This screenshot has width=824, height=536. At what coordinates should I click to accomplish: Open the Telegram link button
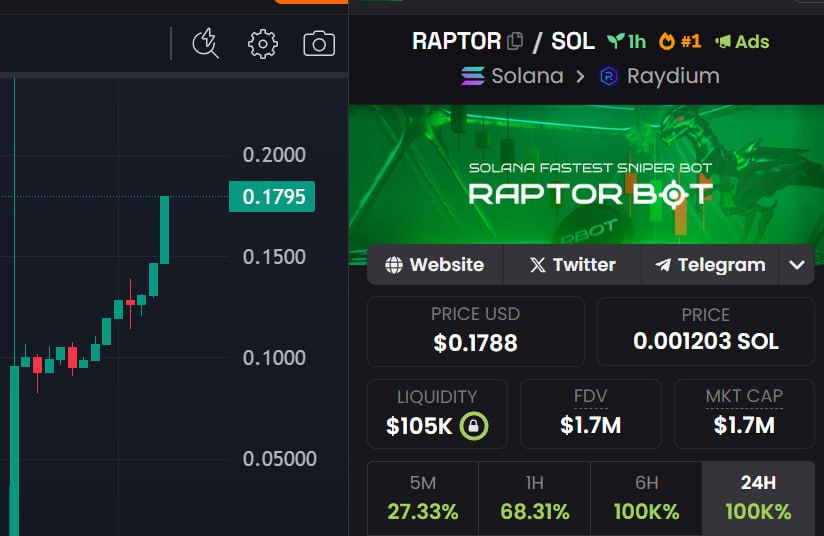click(710, 264)
